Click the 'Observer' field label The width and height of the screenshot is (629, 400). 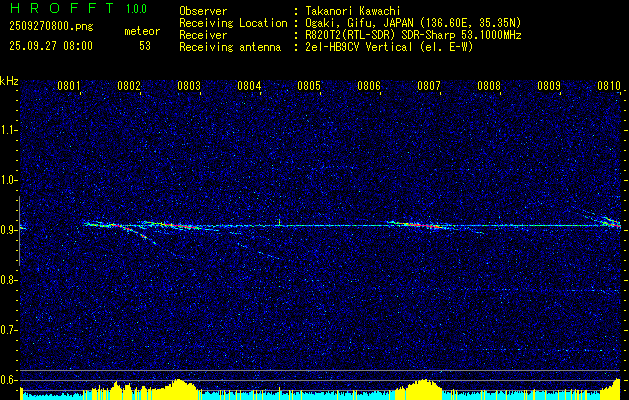[203, 11]
